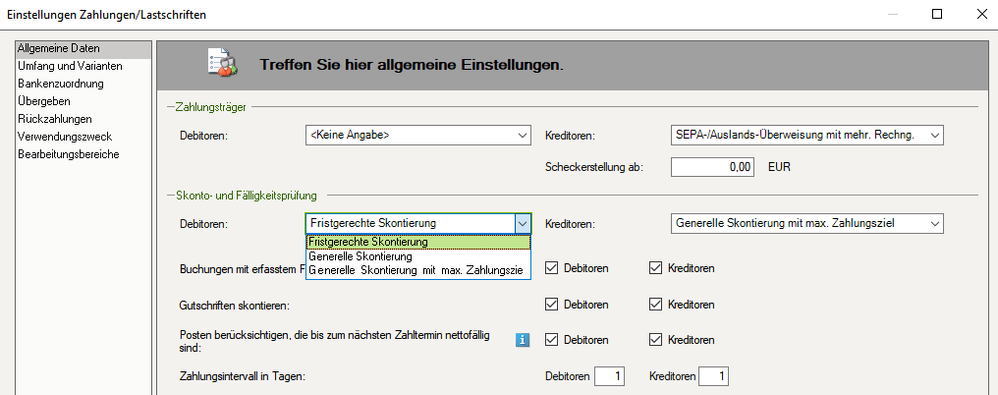Click the Scheckerstellung ab label
The image size is (998, 395).
(x=595, y=168)
